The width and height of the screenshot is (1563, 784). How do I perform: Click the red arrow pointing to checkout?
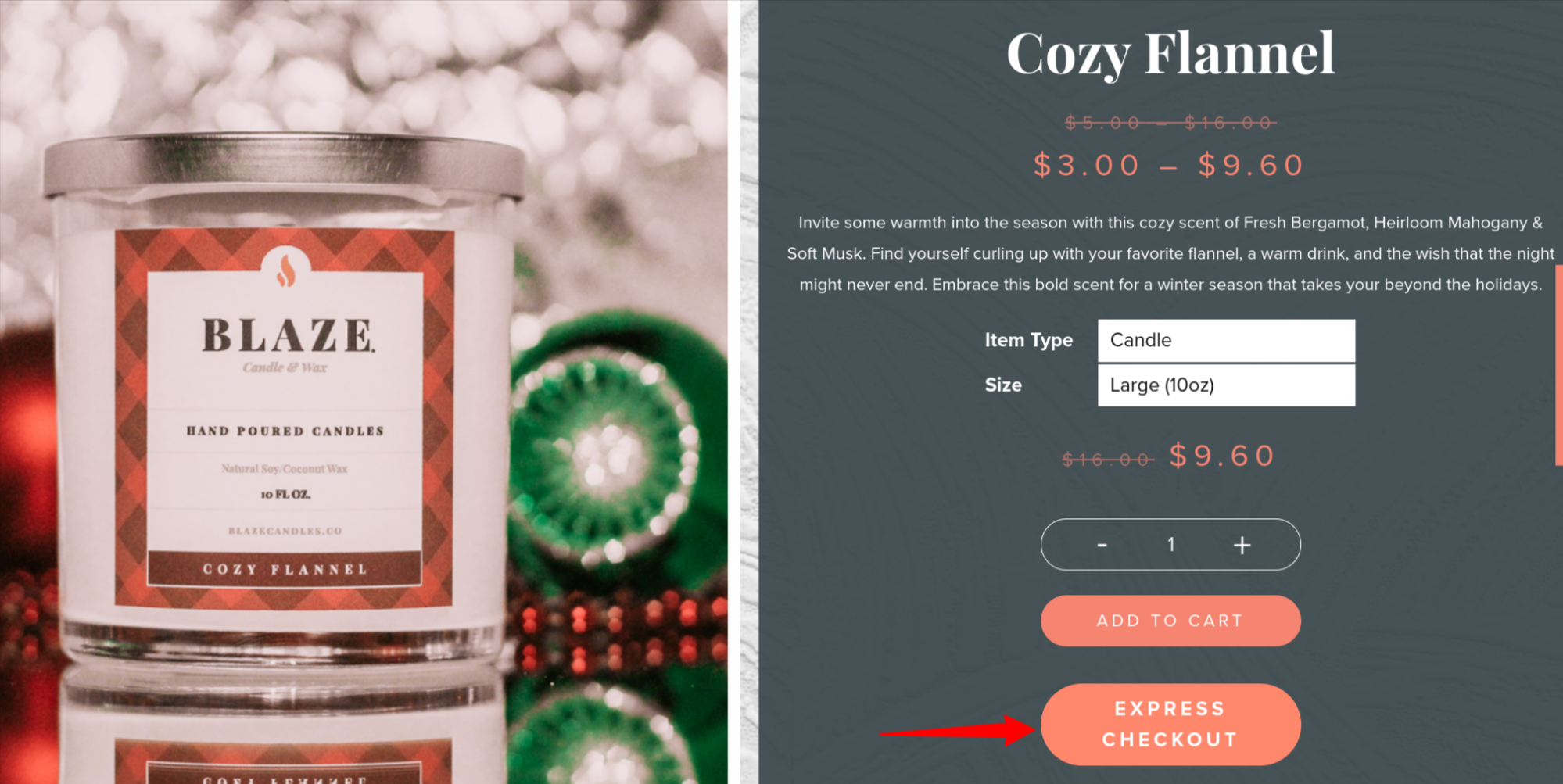click(x=958, y=729)
